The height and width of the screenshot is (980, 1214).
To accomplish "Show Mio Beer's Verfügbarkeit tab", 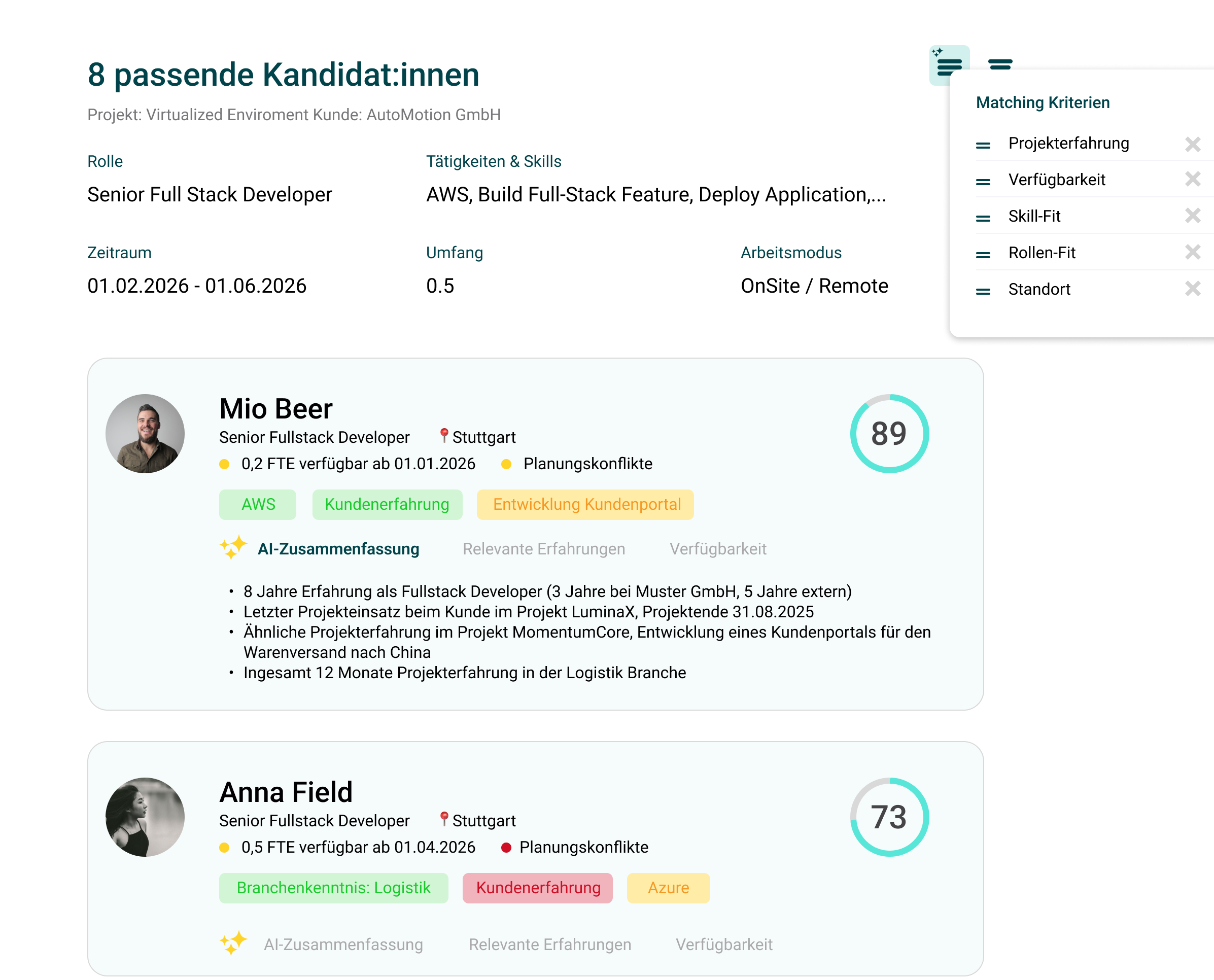I will 718,549.
